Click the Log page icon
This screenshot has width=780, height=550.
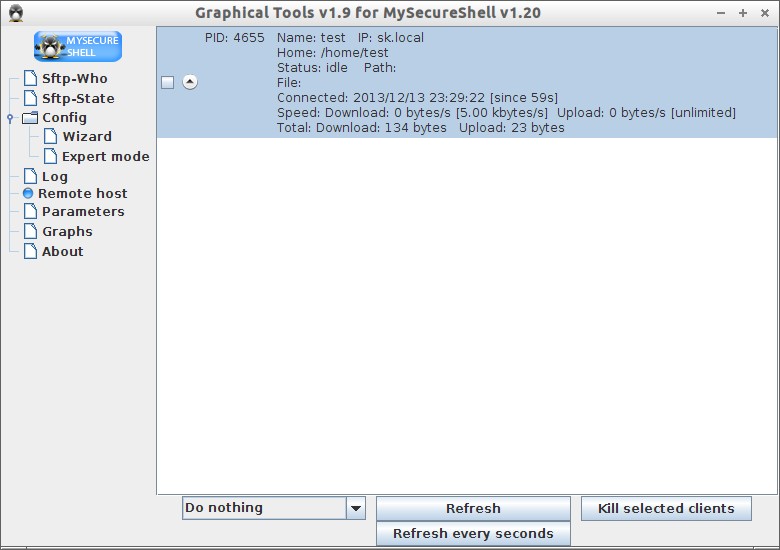coord(30,176)
